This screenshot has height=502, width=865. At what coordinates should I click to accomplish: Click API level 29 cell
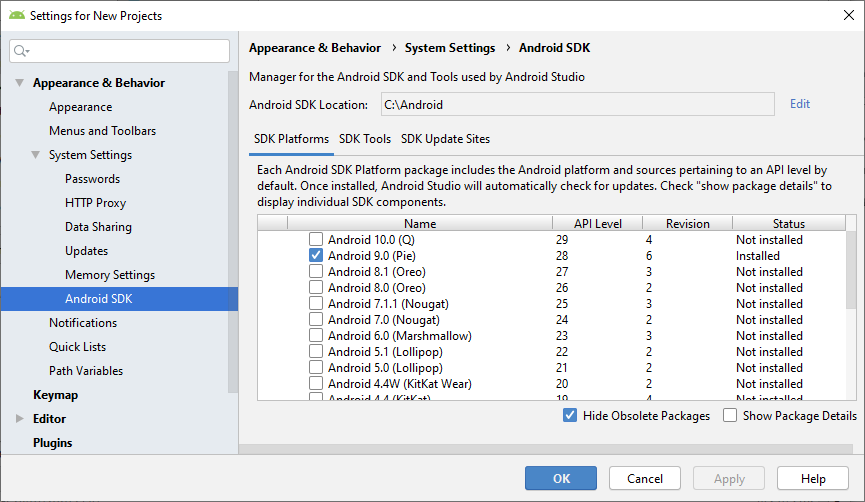click(x=562, y=240)
